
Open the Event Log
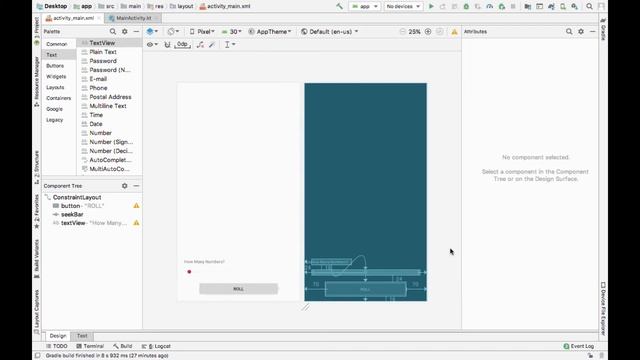click(579, 346)
